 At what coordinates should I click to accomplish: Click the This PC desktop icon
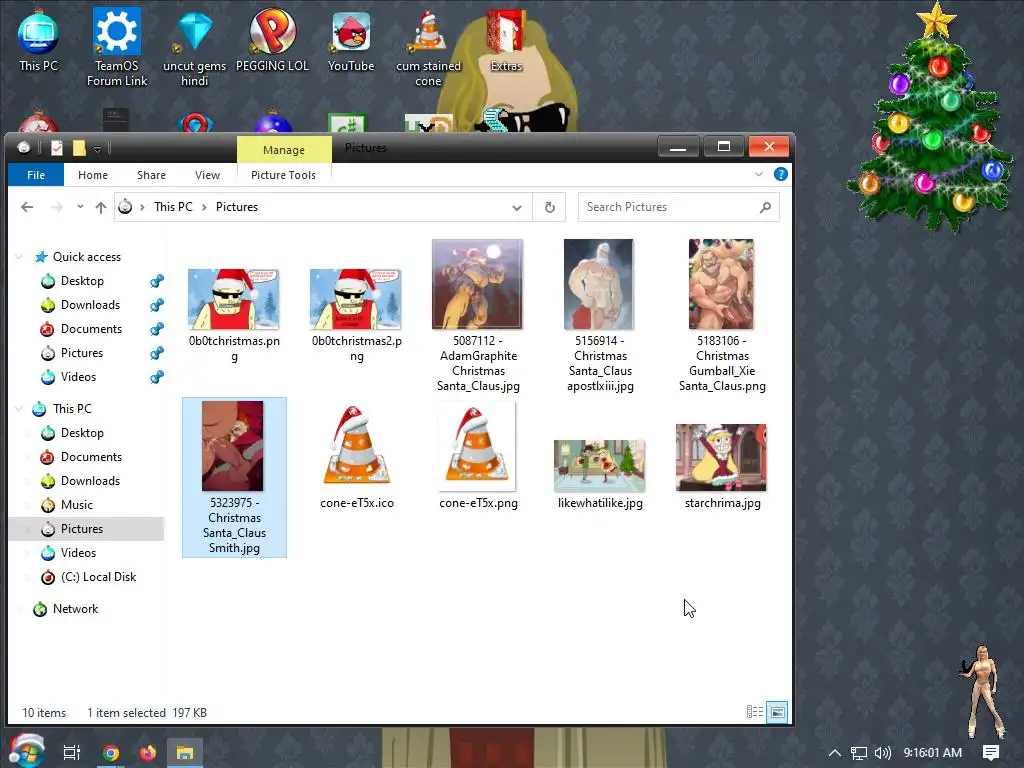(39, 40)
